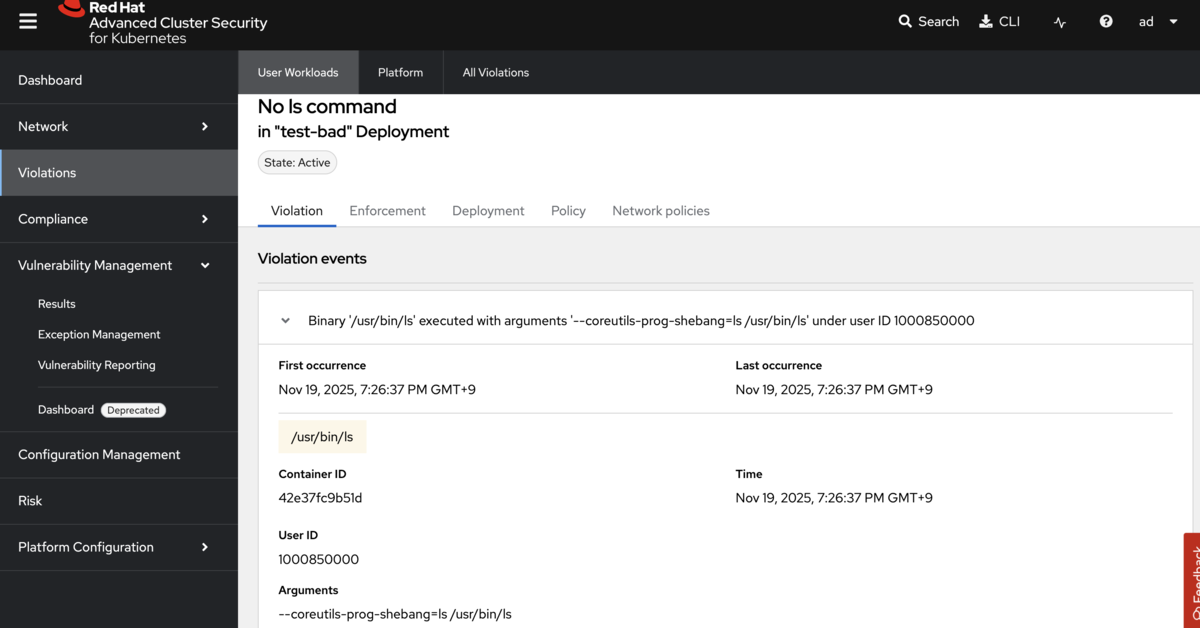Switch to the Network policies tab
Image resolution: width=1200 pixels, height=628 pixels.
(661, 211)
